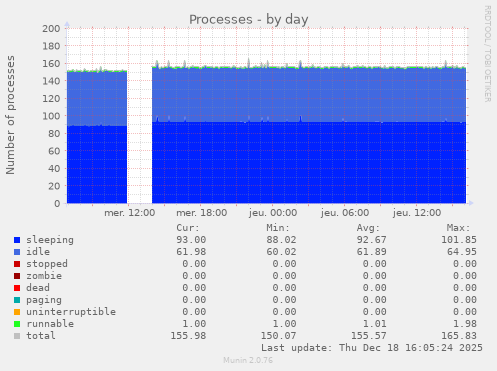Click the 'runnable' legend label
This screenshot has height=371, width=497.
[x=50, y=324]
